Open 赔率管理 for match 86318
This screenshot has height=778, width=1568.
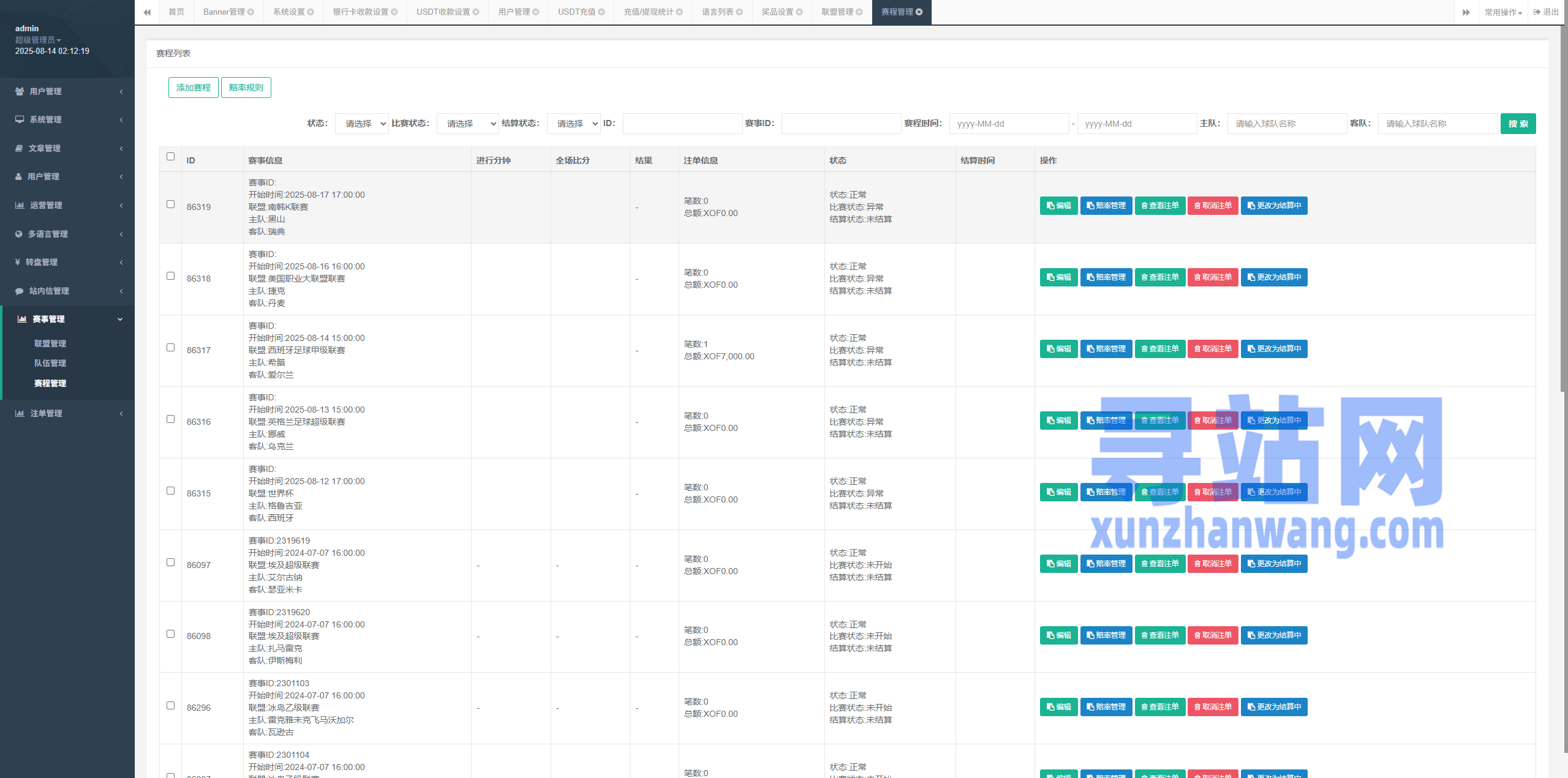click(1106, 277)
